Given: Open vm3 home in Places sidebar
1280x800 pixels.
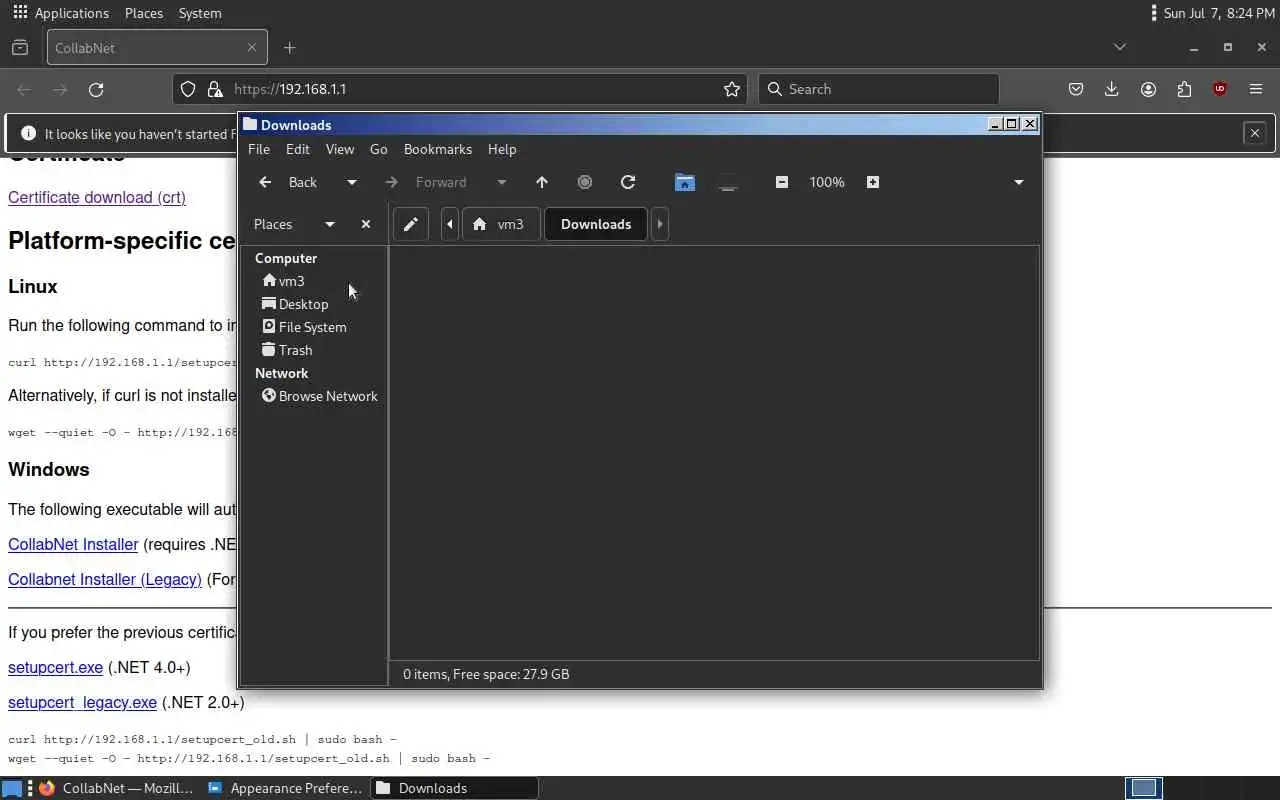Looking at the screenshot, I should click(x=283, y=281).
